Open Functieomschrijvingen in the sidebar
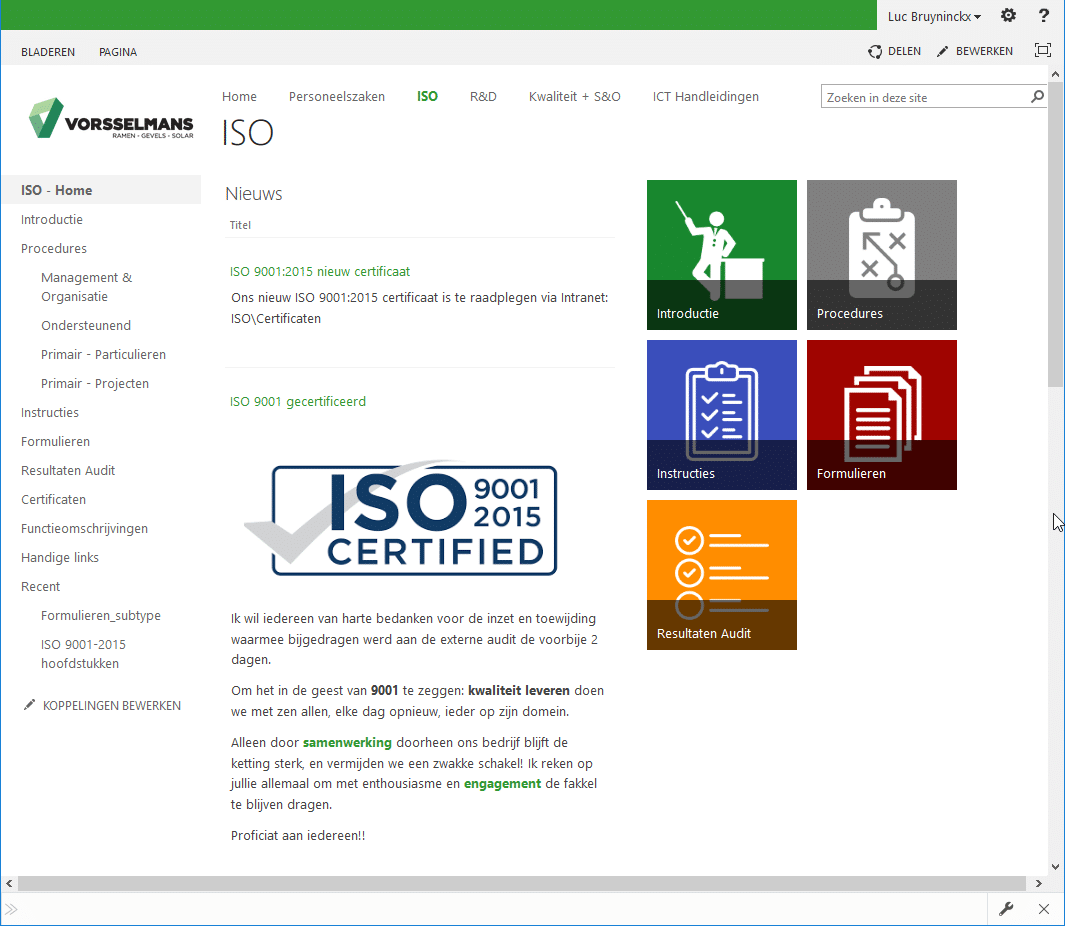Viewport: 1065px width, 926px height. pos(84,529)
